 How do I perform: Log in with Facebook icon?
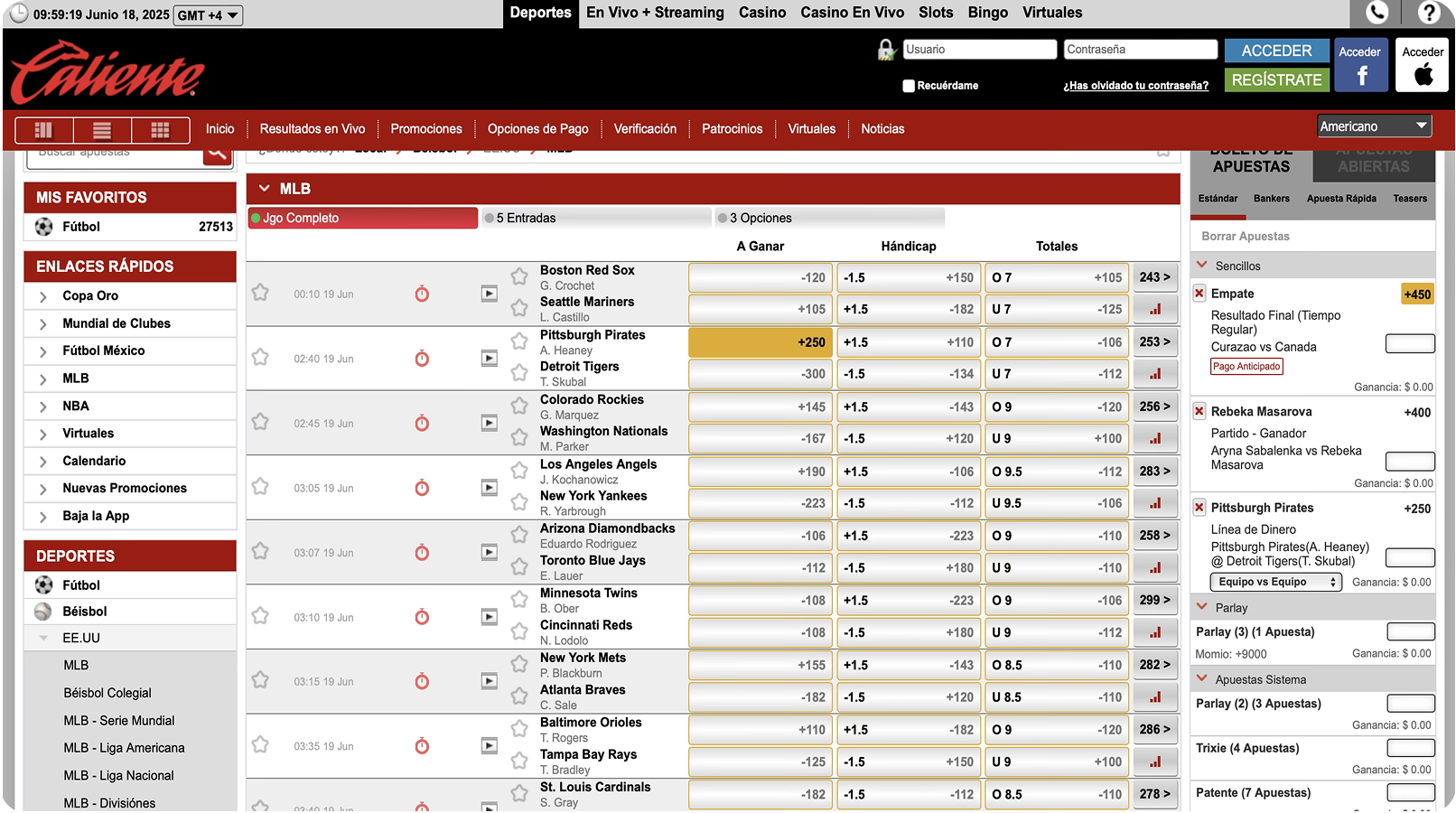coord(1361,66)
